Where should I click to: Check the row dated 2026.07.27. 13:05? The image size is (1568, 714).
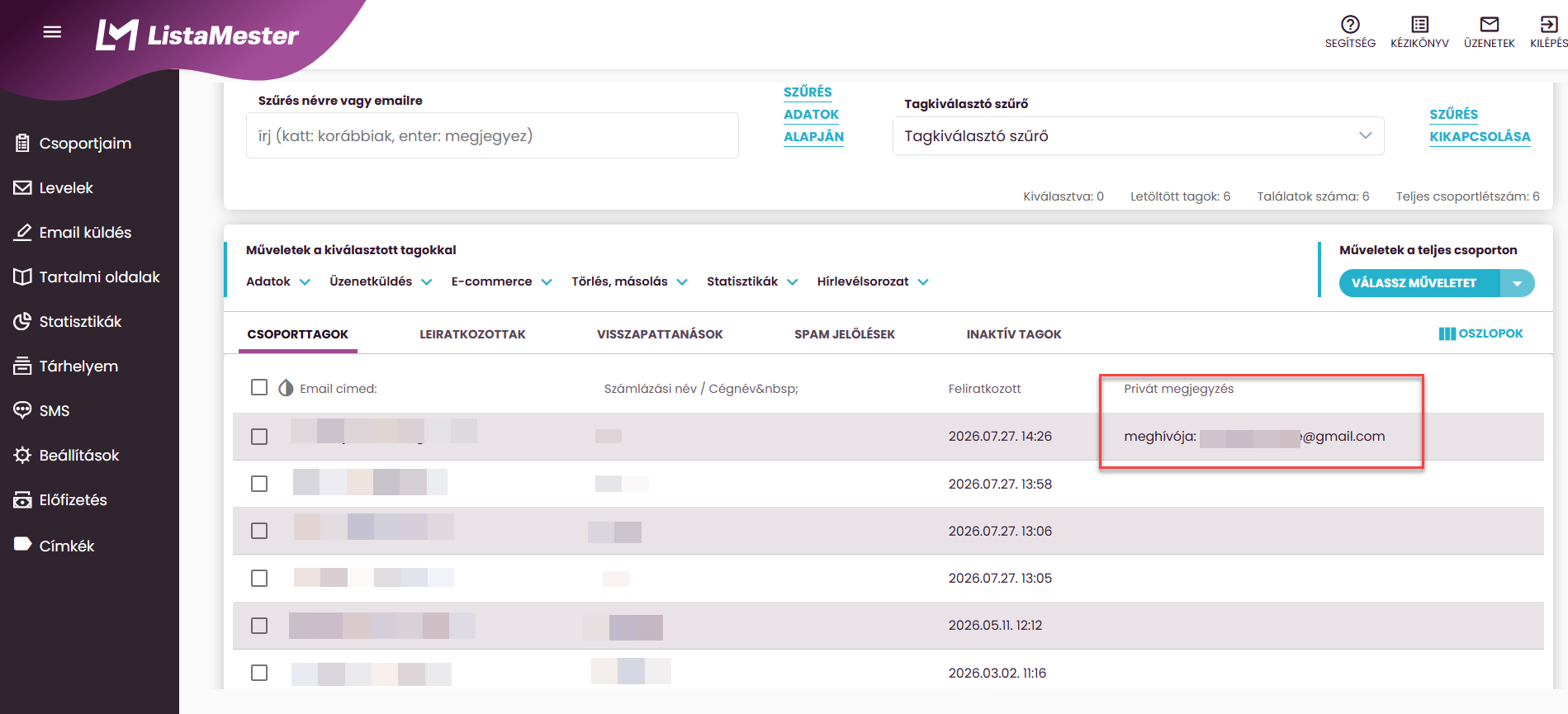[259, 578]
